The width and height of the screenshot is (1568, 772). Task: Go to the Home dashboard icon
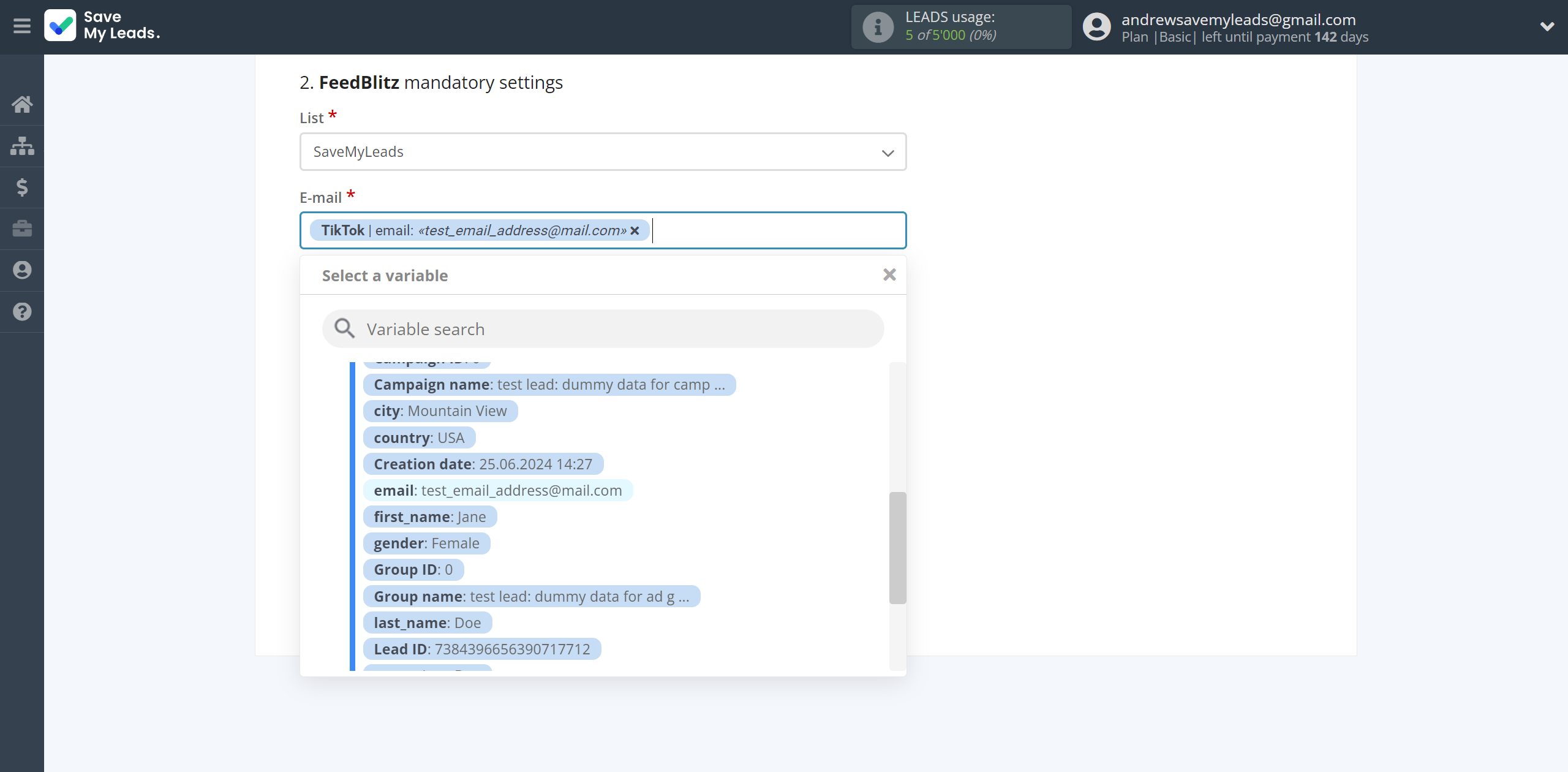pyautogui.click(x=22, y=104)
